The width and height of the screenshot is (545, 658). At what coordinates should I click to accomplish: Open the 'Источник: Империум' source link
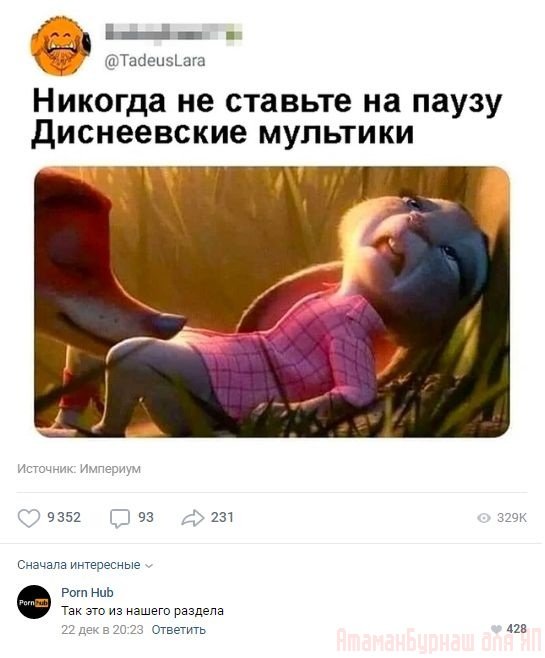[x=79, y=469]
